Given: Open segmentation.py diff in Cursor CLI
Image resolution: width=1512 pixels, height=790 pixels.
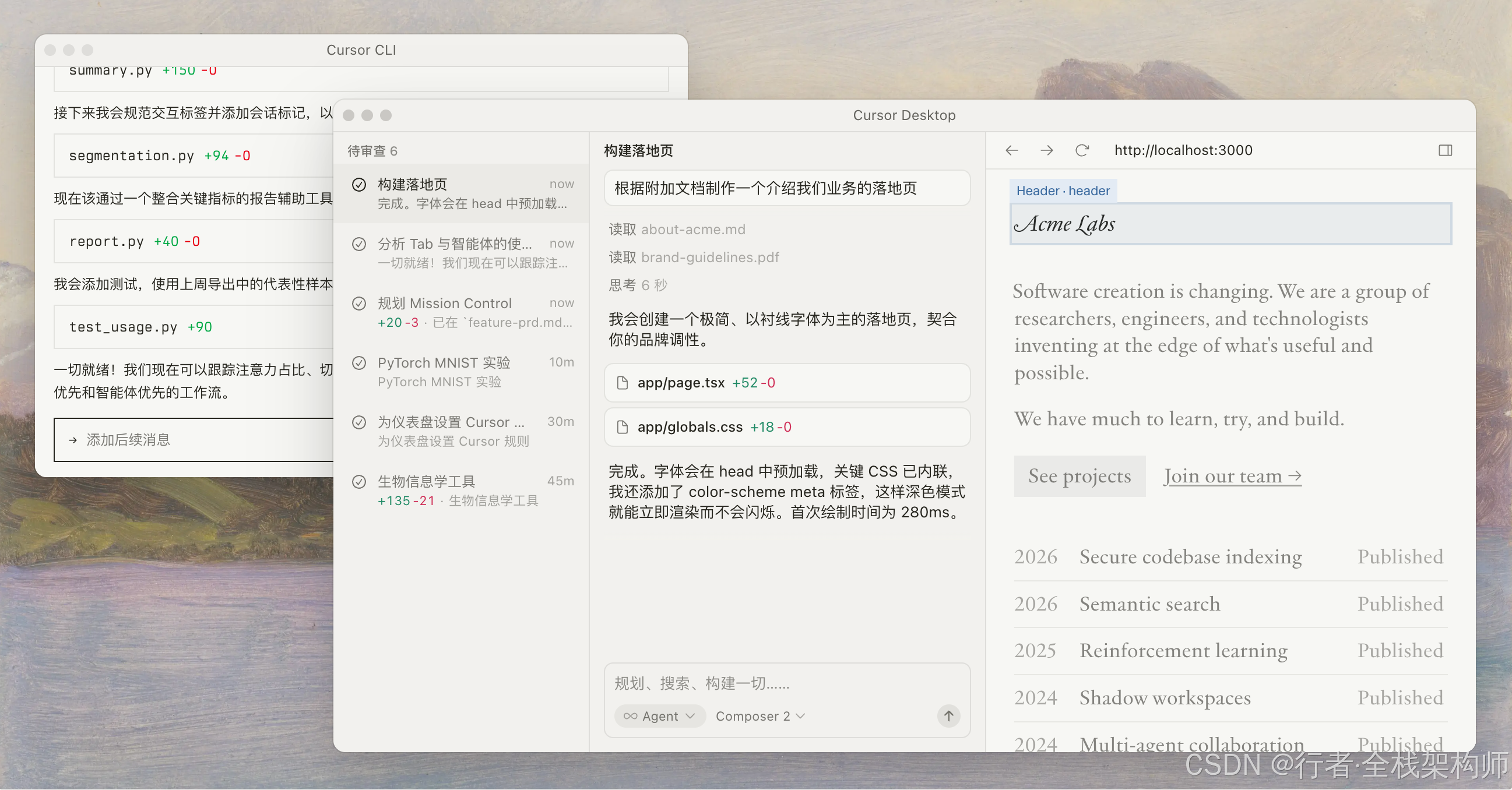Looking at the screenshot, I should [194, 156].
